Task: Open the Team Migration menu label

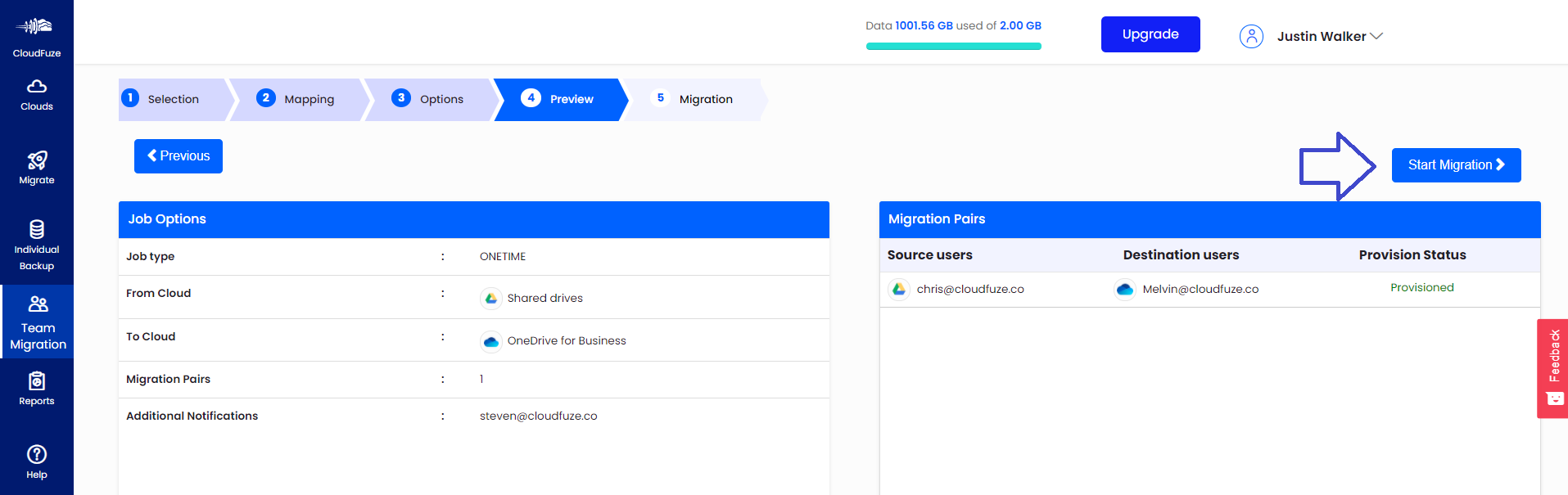Action: click(x=38, y=336)
